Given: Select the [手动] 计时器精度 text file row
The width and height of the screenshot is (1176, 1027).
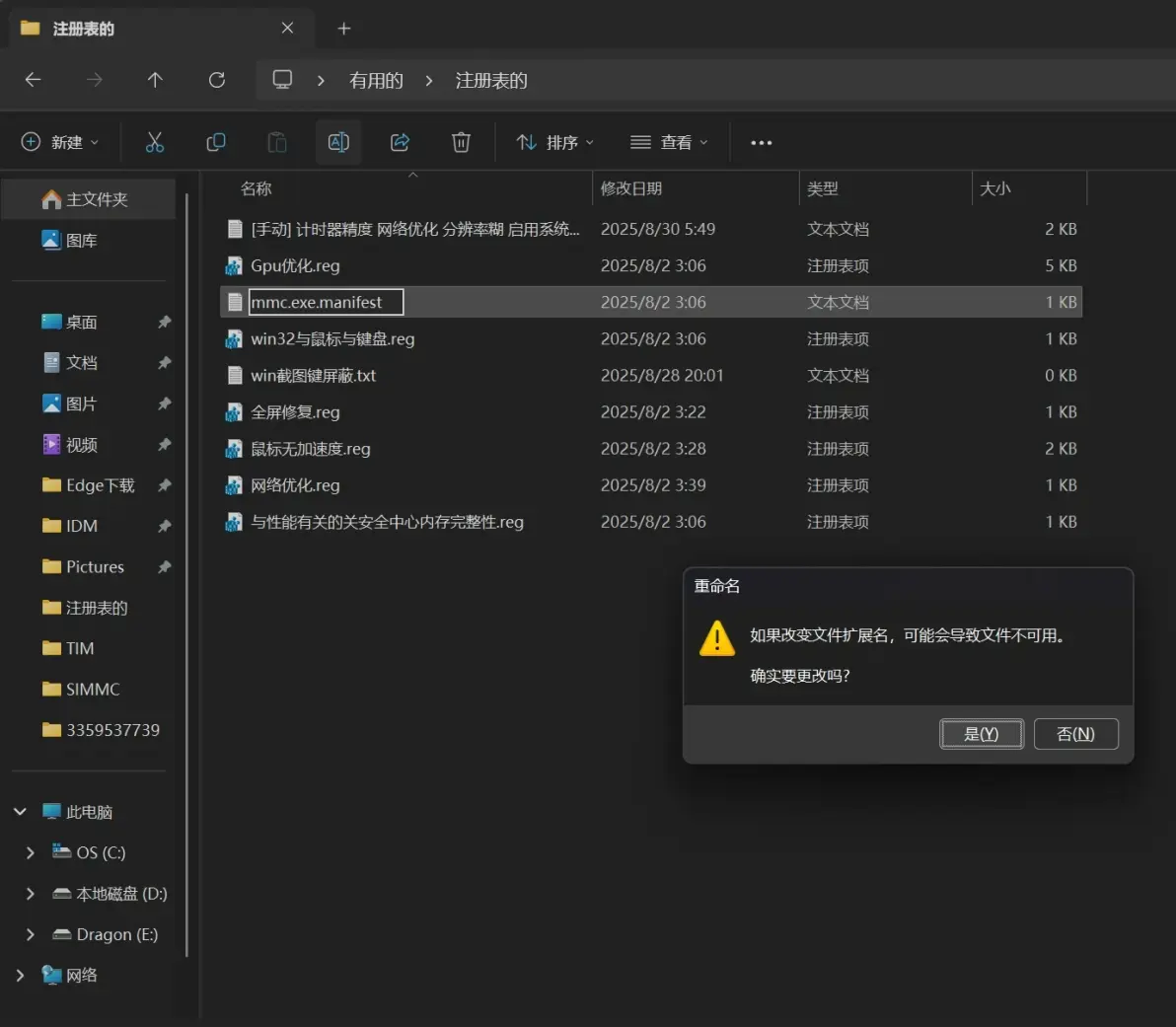Looking at the screenshot, I should coord(651,229).
